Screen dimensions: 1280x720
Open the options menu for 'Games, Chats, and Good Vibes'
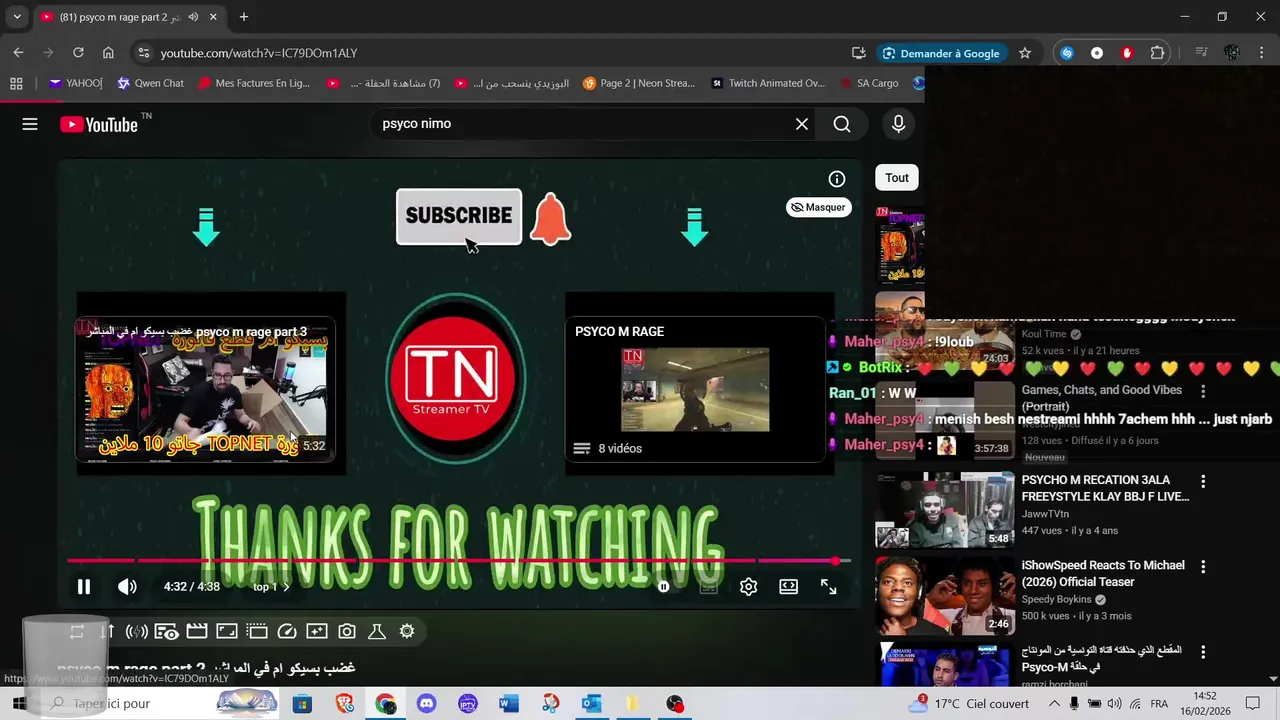click(x=1203, y=391)
